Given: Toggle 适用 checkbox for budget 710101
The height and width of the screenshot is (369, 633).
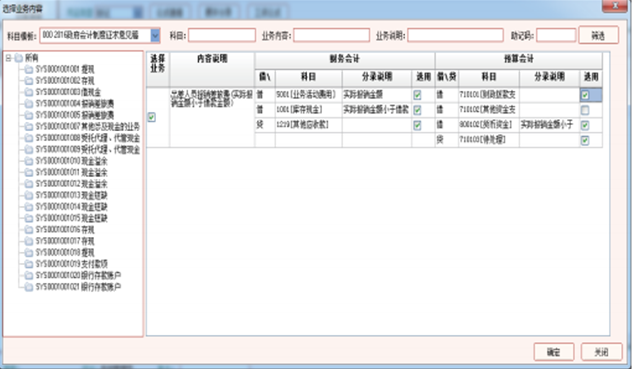Looking at the screenshot, I should click(x=585, y=95).
